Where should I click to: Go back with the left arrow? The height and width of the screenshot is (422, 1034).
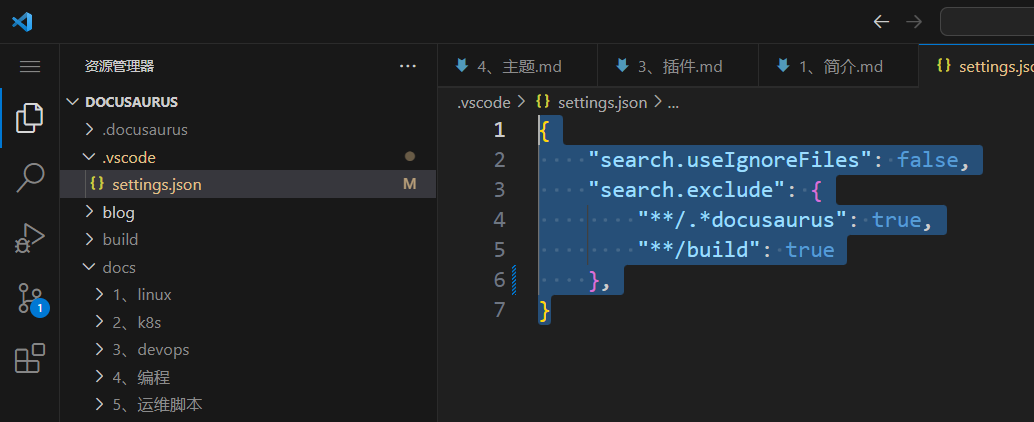tap(881, 22)
